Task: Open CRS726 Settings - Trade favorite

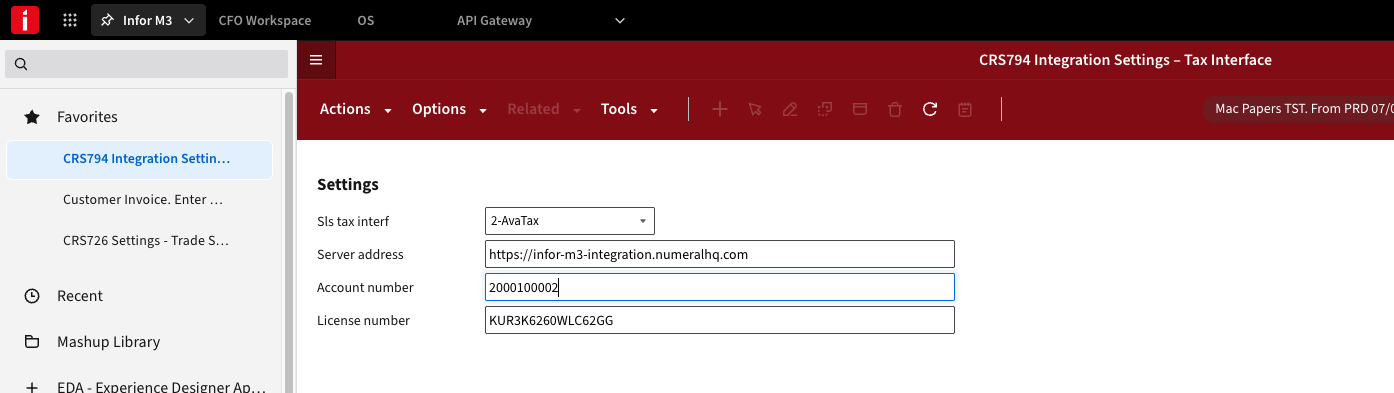Action: 145,240
